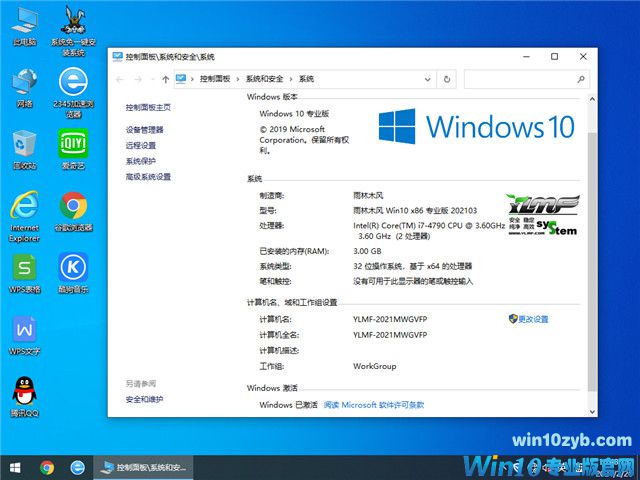Click the computer icon in the address bar
The image size is (640, 480).
tap(181, 79)
